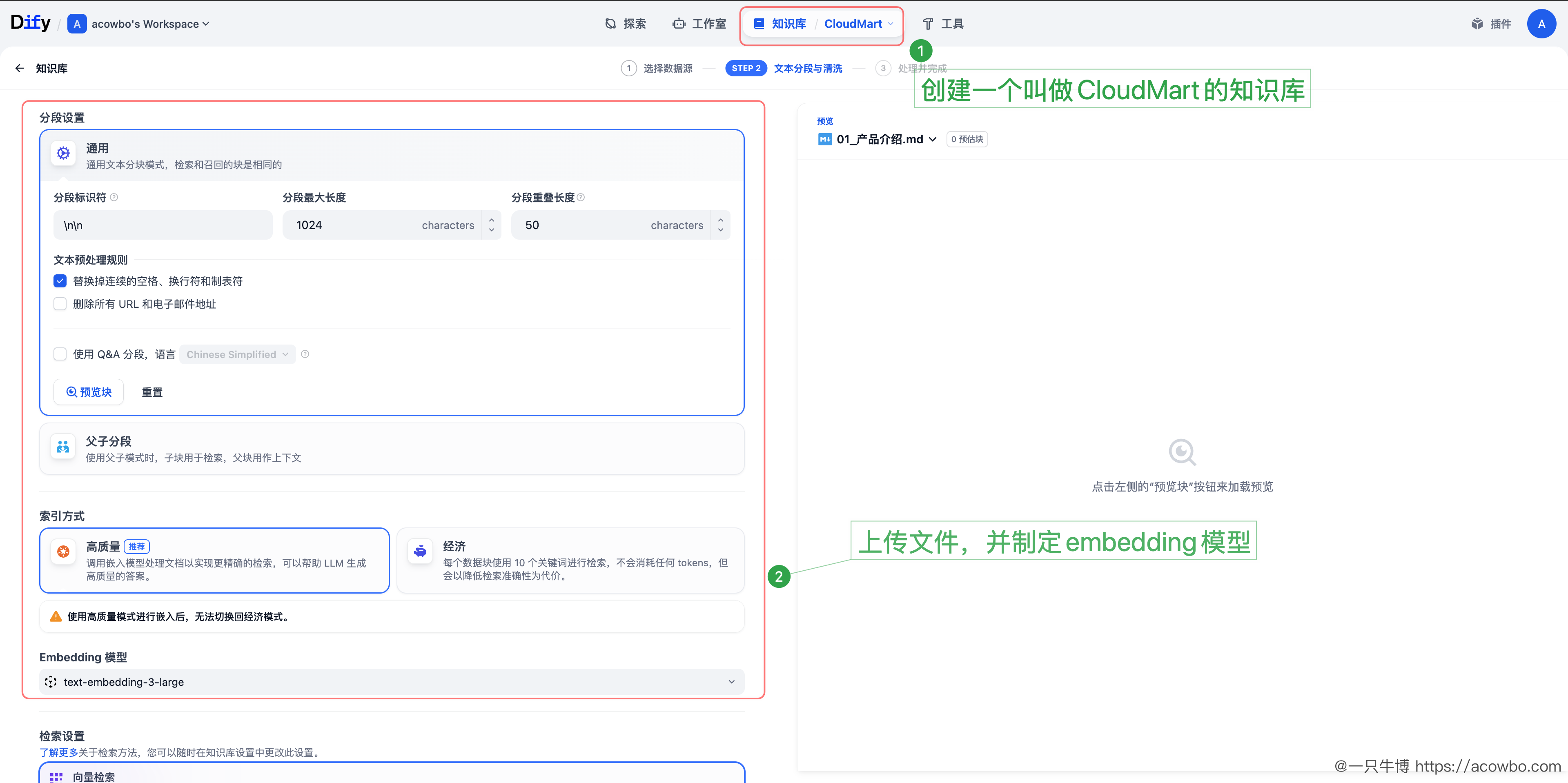The height and width of the screenshot is (783, 1568).
Task: Select 父子分段 chunk mode
Action: pyautogui.click(x=392, y=448)
